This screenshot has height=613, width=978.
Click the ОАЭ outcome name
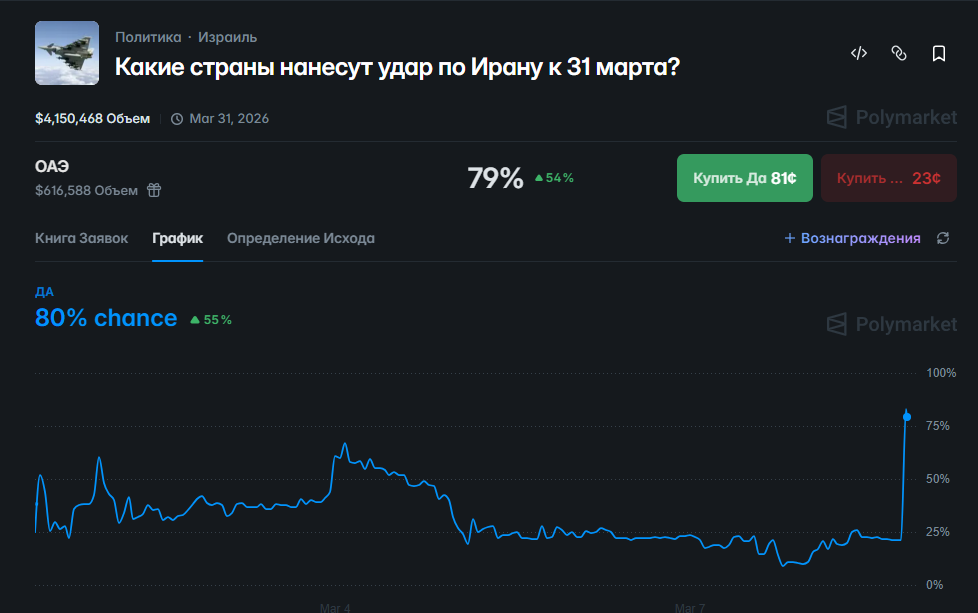click(52, 166)
